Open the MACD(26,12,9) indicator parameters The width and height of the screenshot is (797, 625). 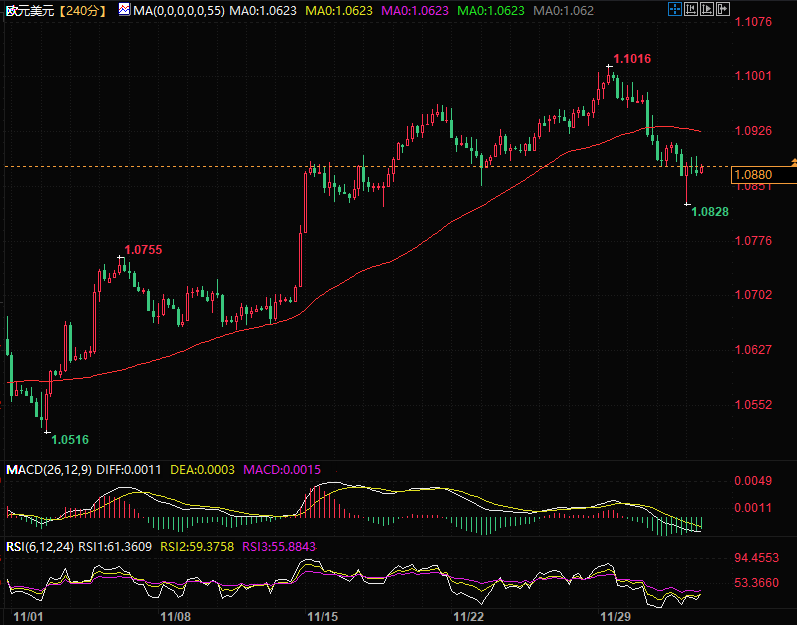coord(49,469)
